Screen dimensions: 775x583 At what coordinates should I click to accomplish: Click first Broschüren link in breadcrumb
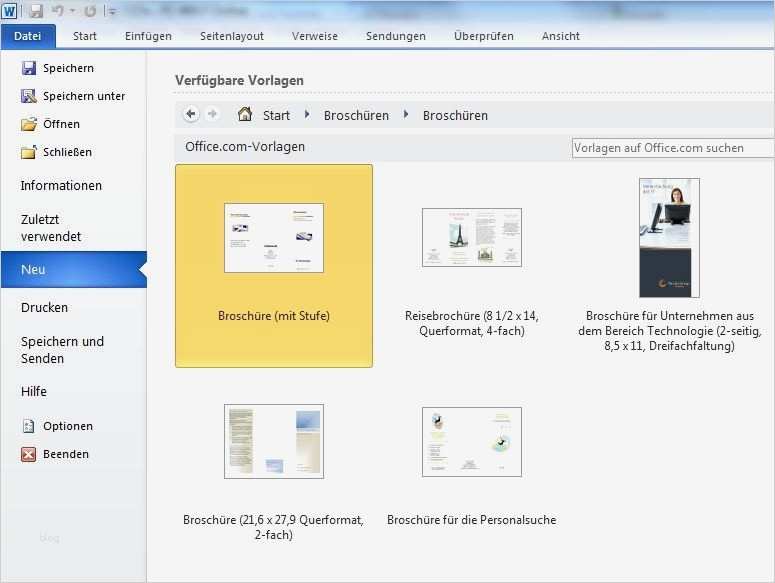pos(356,116)
